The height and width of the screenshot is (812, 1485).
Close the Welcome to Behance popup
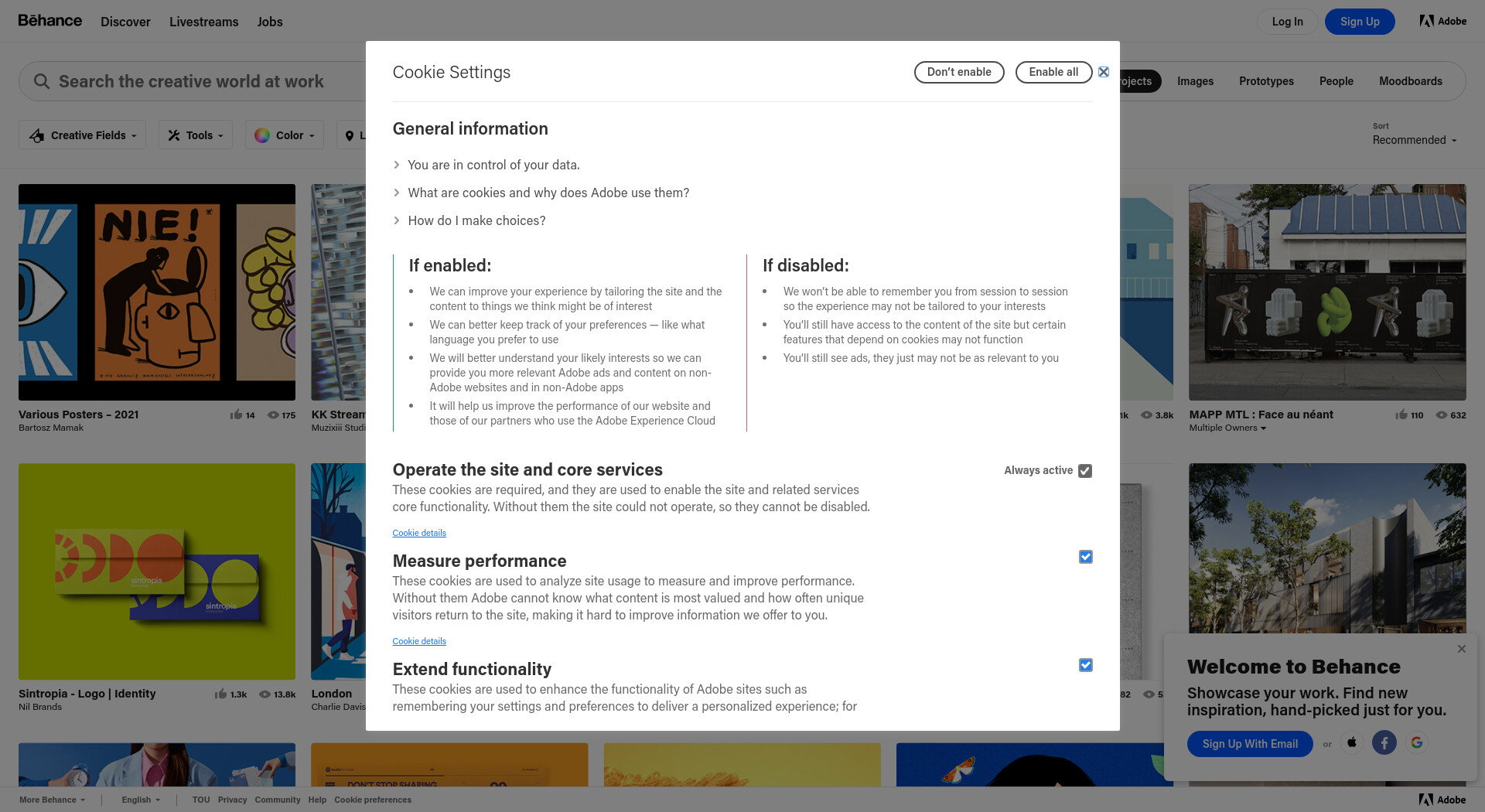(x=1461, y=649)
